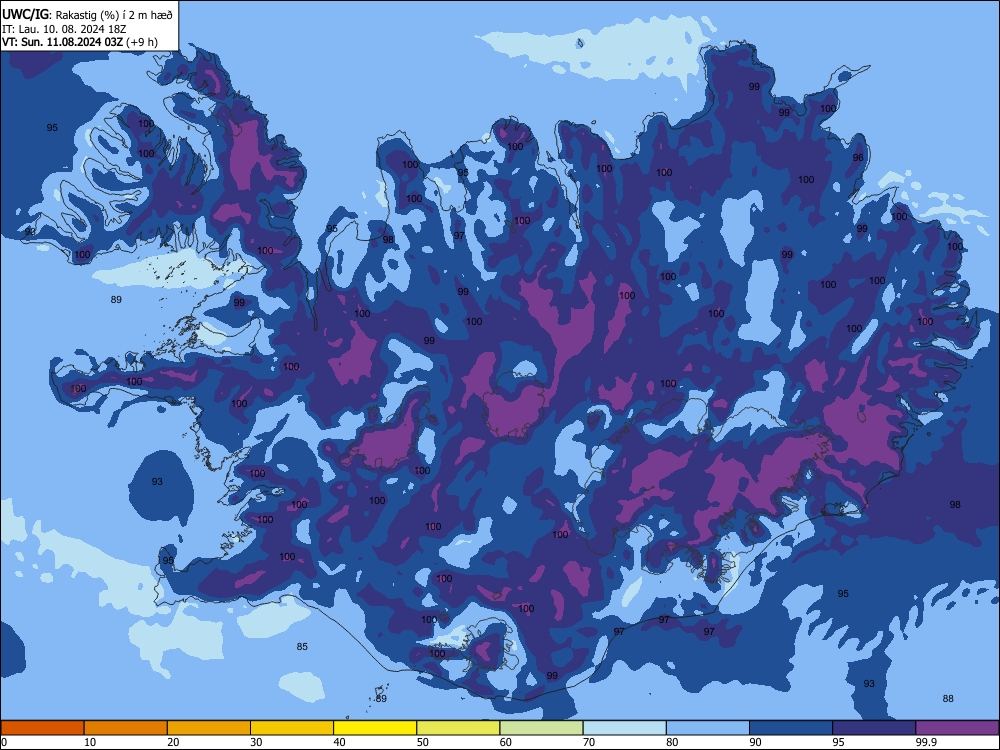Click the dark orange 0–10 legend swatch

pyautogui.click(x=42, y=728)
